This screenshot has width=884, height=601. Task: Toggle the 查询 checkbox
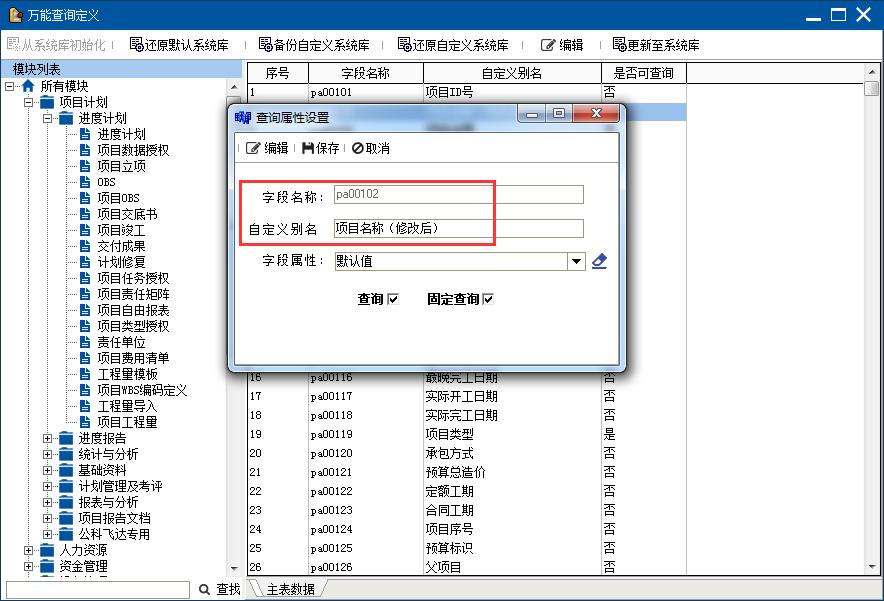point(393,299)
